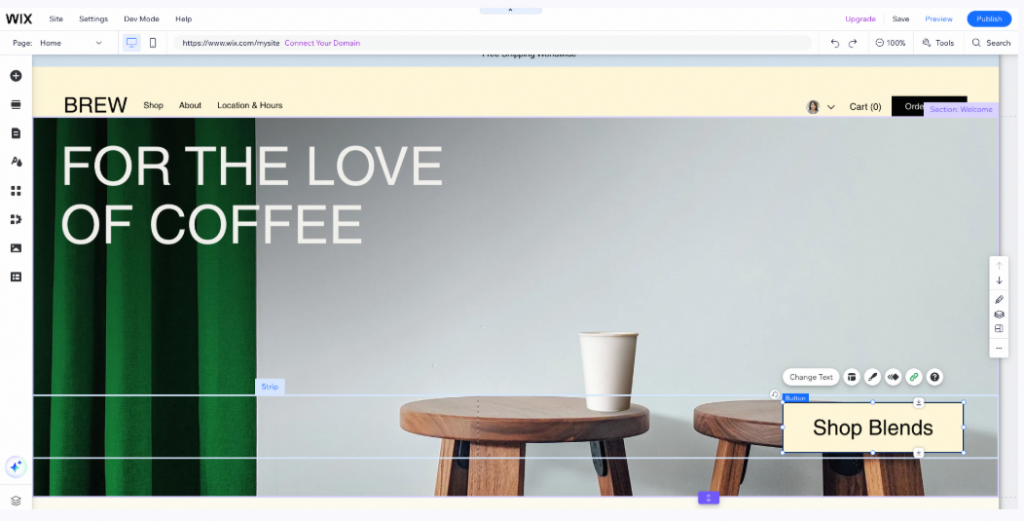Publish the site

coord(989,19)
